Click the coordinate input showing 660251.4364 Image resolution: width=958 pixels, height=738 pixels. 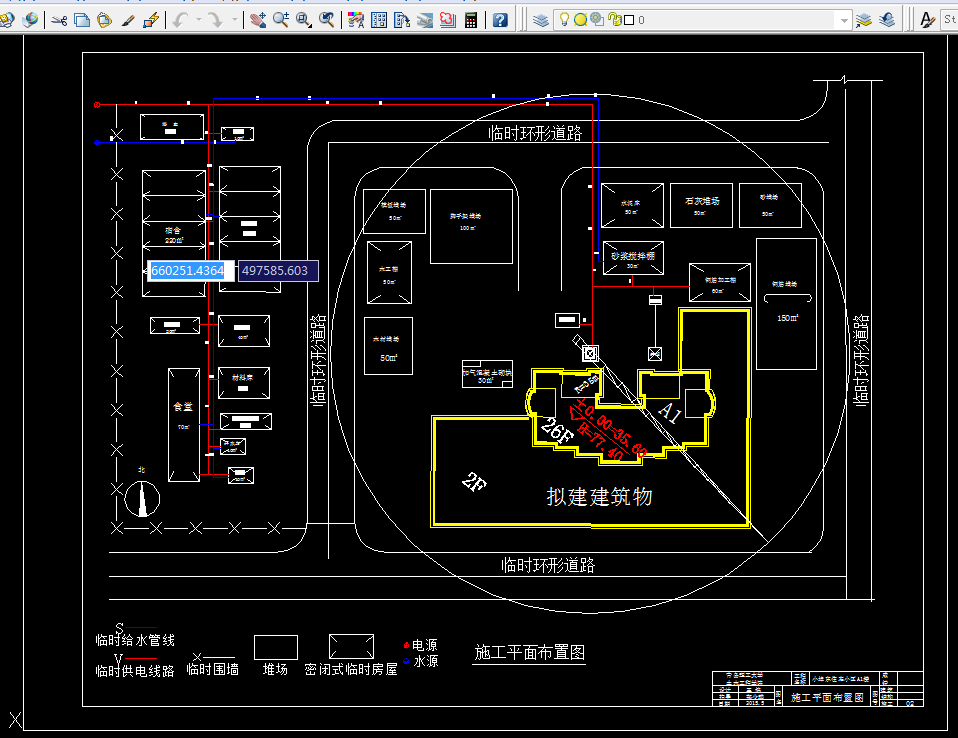[188, 270]
